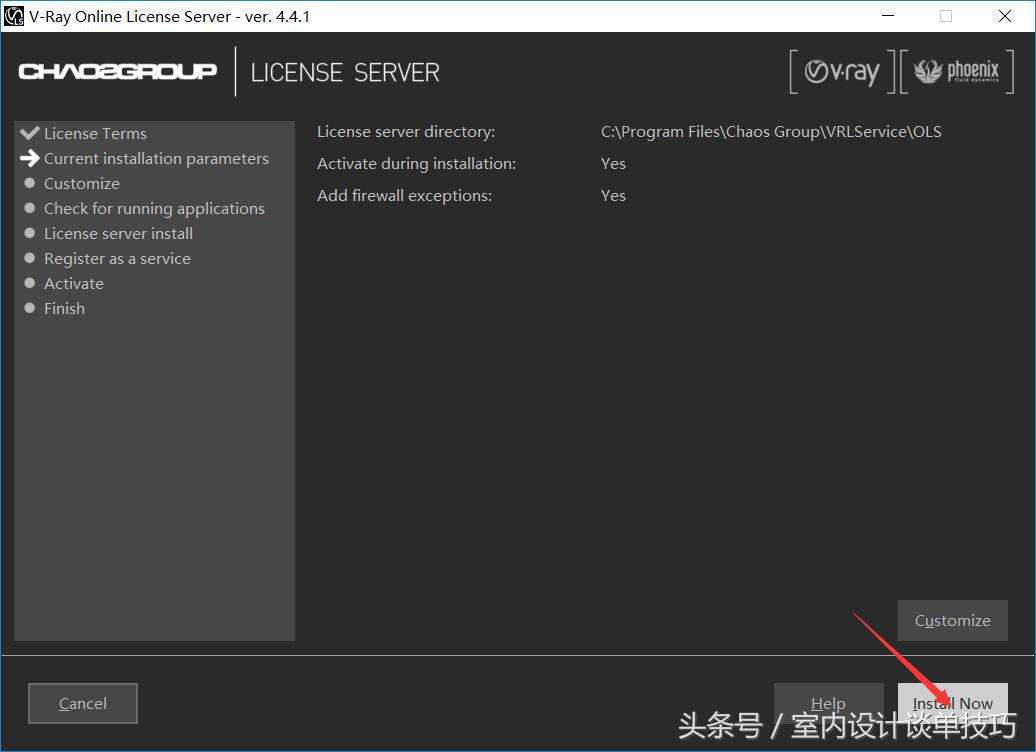Open the Help button
This screenshot has width=1036, height=752.
[x=829, y=703]
